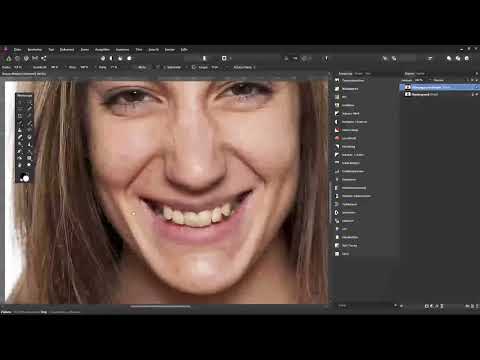The width and height of the screenshot is (480, 360).
Task: Click the Gradationskurven (curves) adjustment icon
Action: pyautogui.click(x=337, y=171)
